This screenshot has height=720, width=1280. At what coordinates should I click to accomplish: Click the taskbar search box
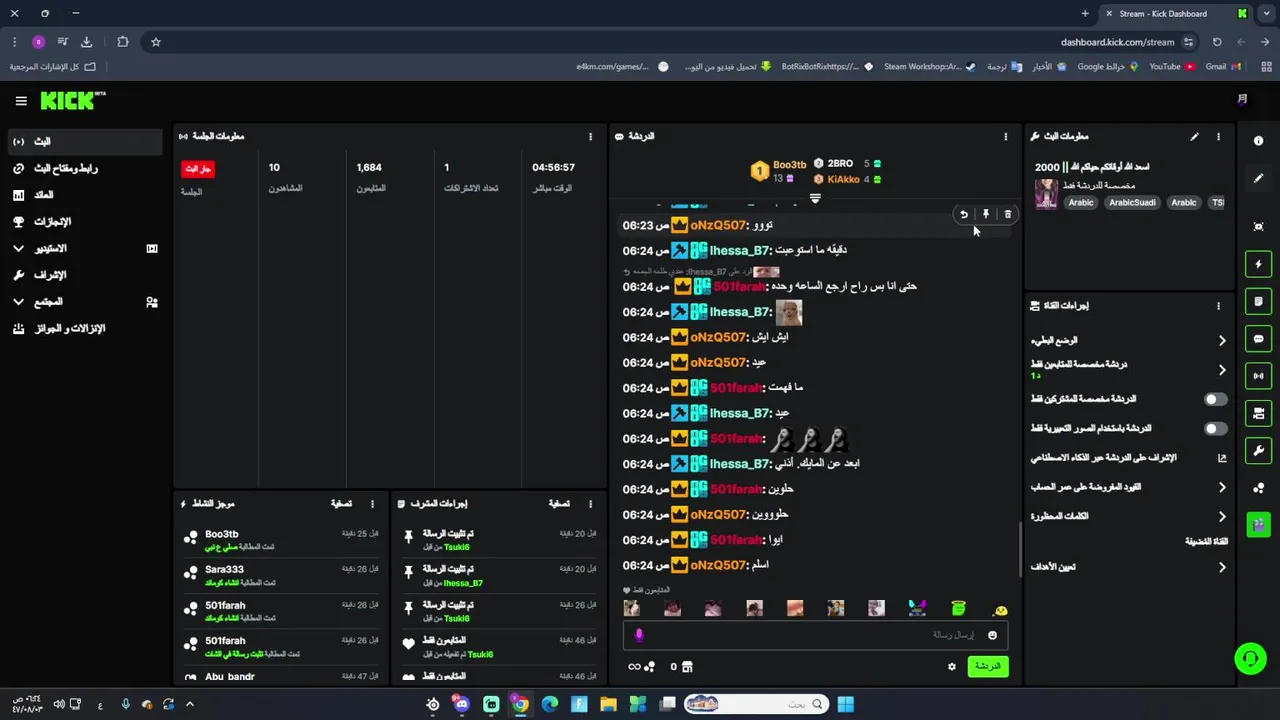757,704
